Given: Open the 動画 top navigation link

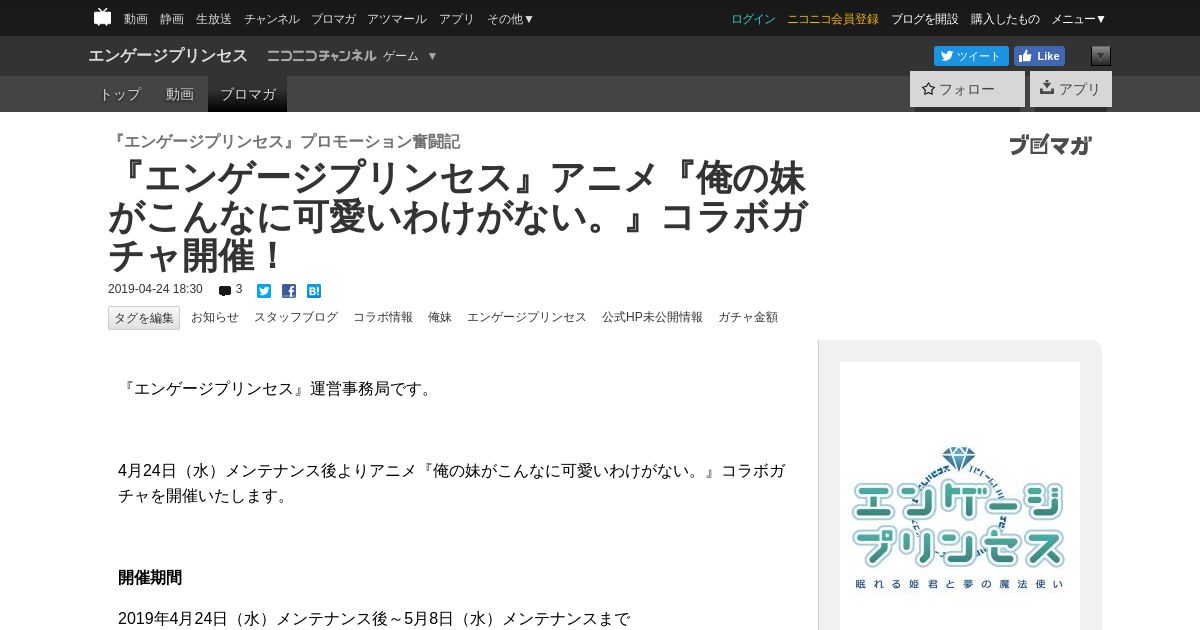Looking at the screenshot, I should [136, 19].
